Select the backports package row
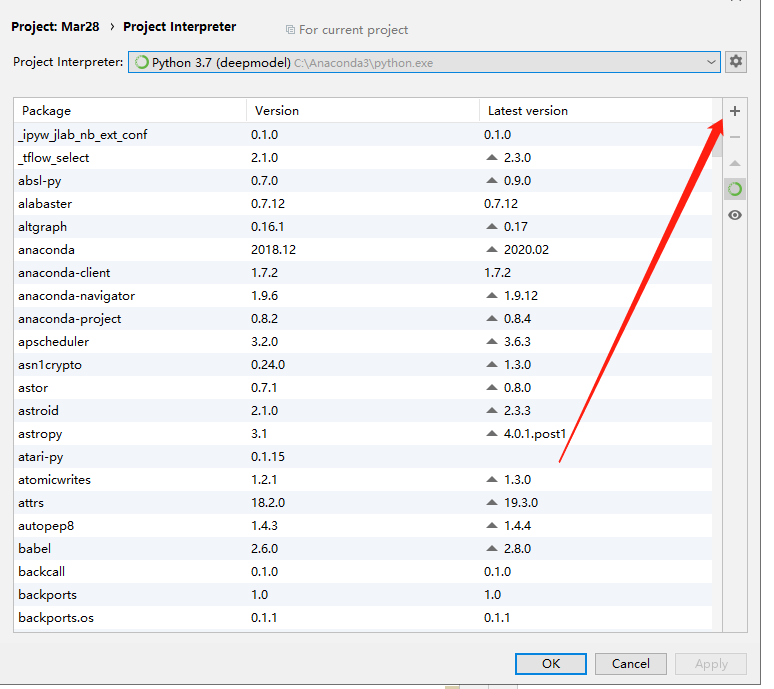Viewport: 774px width, 689px height. (363, 595)
